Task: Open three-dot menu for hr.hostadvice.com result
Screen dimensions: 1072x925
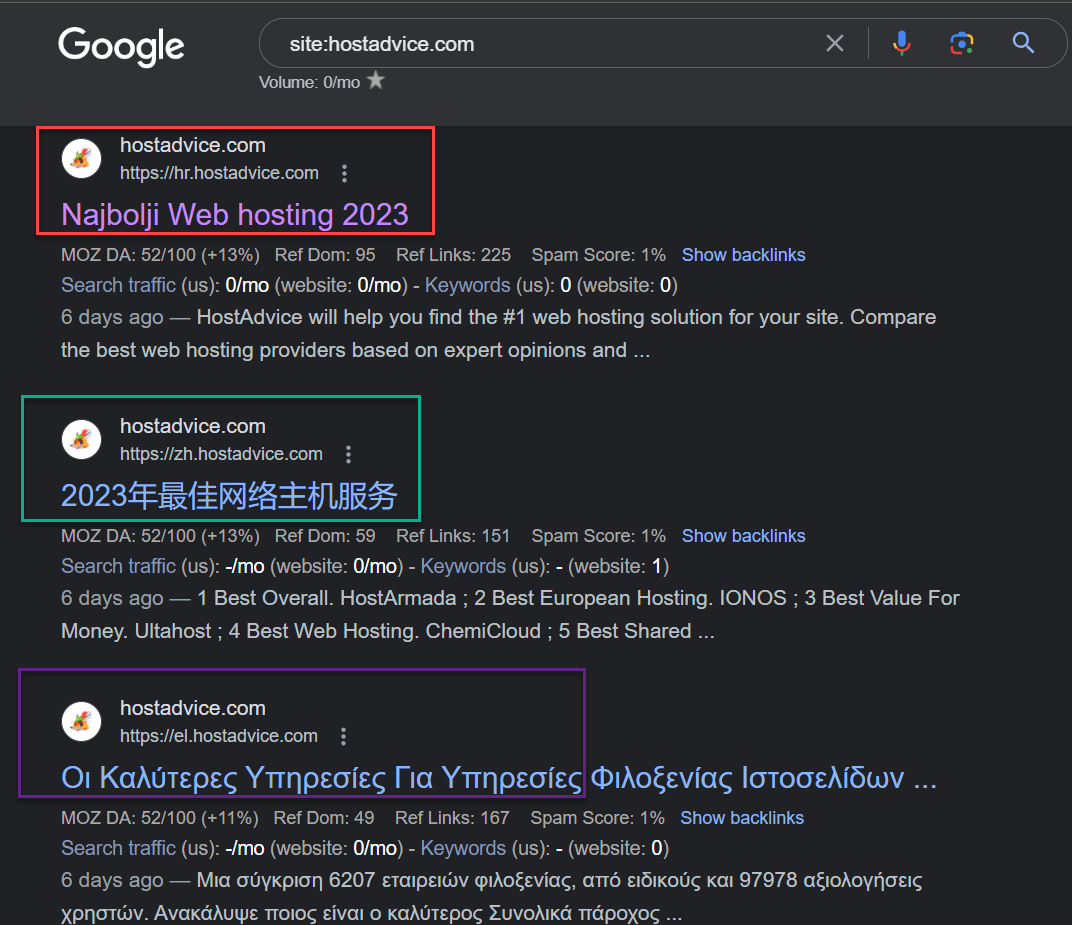Action: tap(345, 174)
